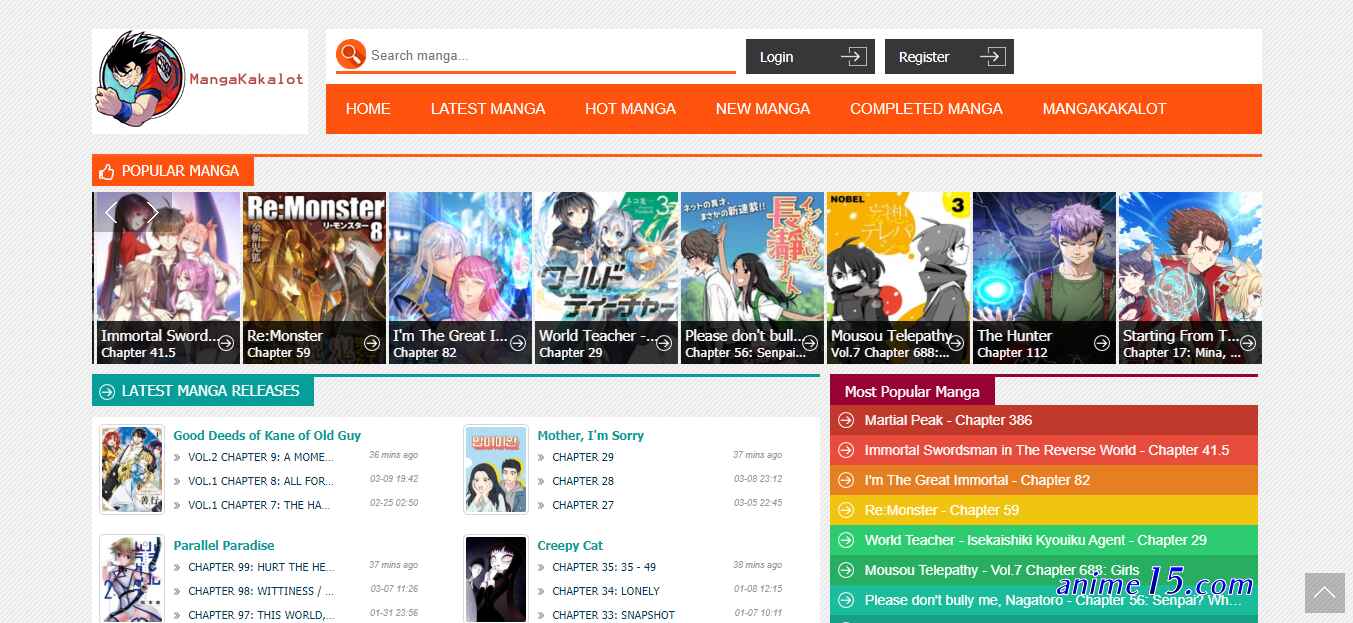Open Mother, I'm Sorry CHAPTER 29
This screenshot has width=1353, height=623.
[583, 457]
